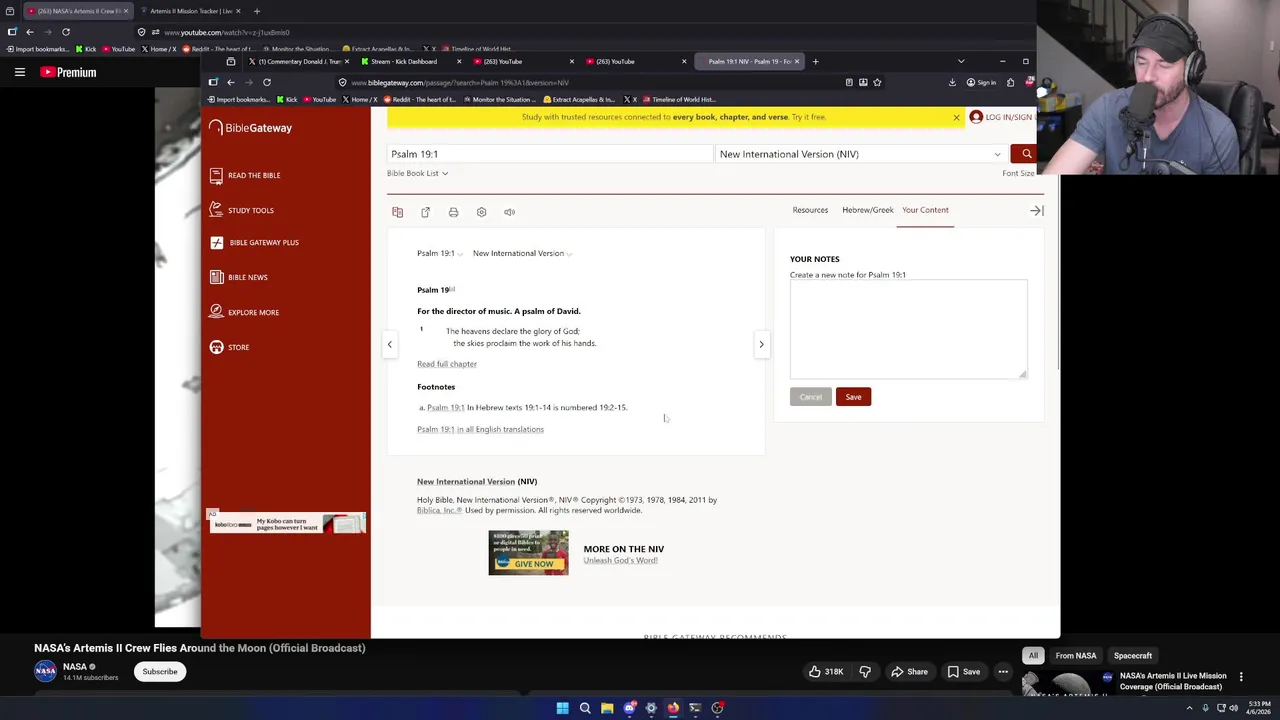Viewport: 1280px width, 720px height.
Task: Open tab list dropdown in front browser
Action: tap(961, 61)
